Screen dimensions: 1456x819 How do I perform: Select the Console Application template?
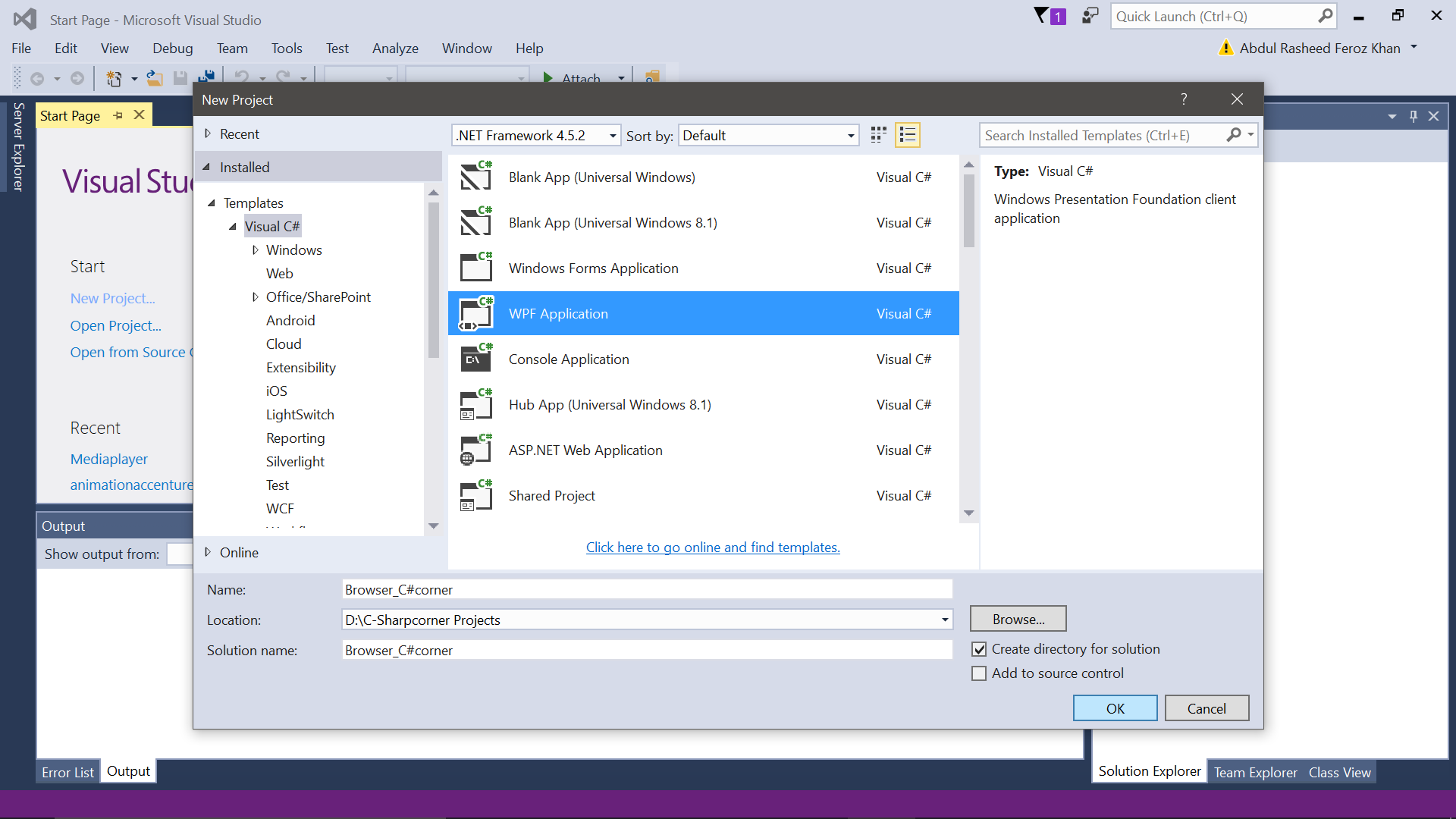coord(704,359)
